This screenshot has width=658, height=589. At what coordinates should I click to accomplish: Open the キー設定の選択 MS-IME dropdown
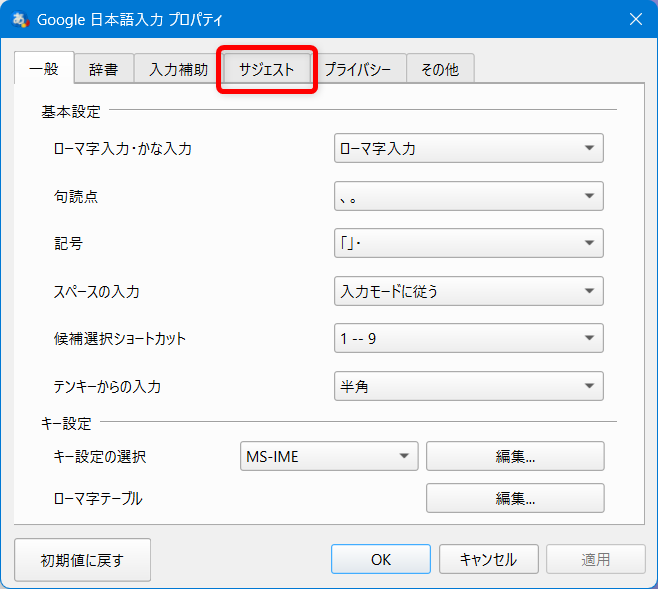pyautogui.click(x=329, y=456)
